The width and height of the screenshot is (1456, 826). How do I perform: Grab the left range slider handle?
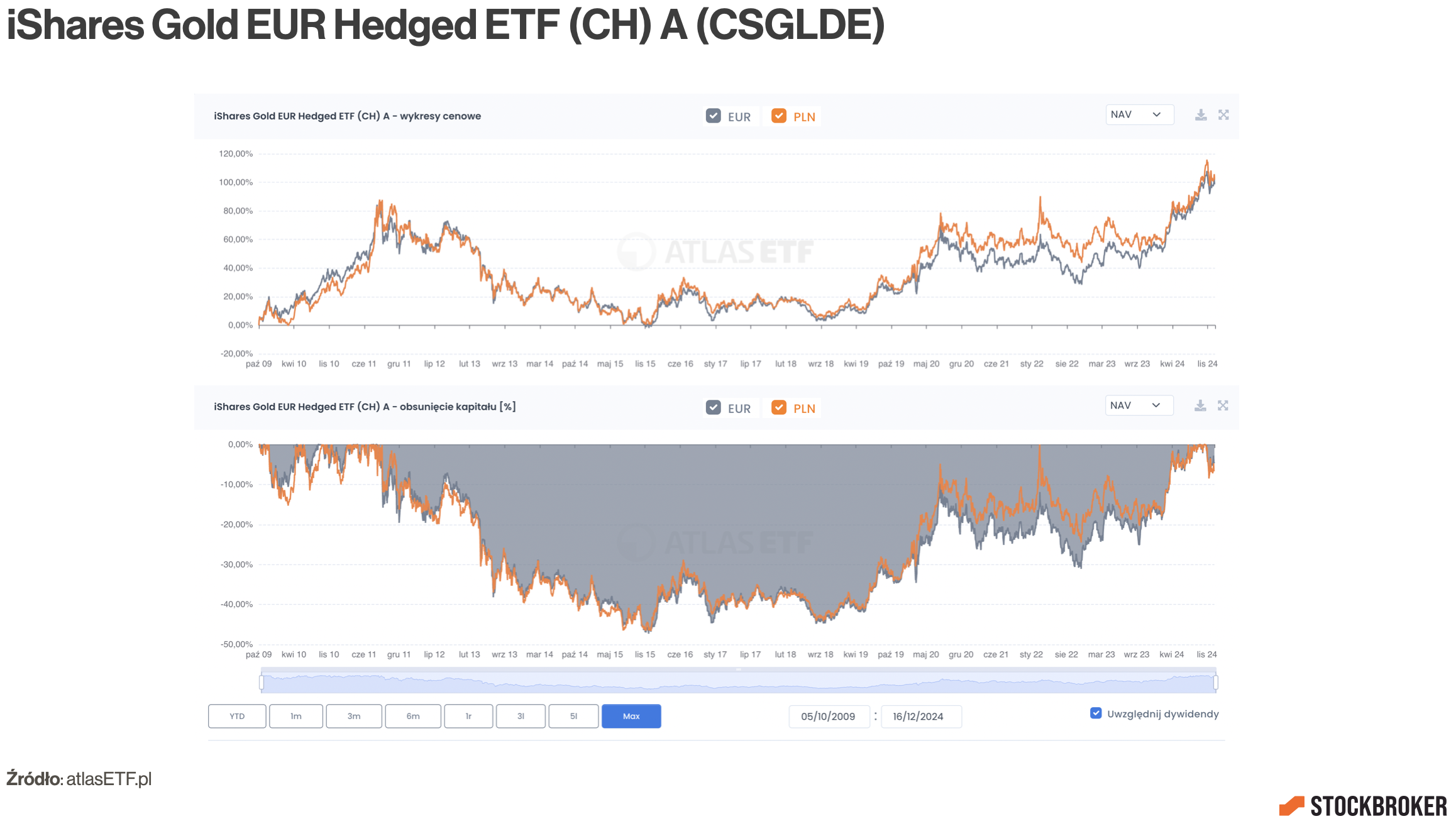pyautogui.click(x=262, y=683)
